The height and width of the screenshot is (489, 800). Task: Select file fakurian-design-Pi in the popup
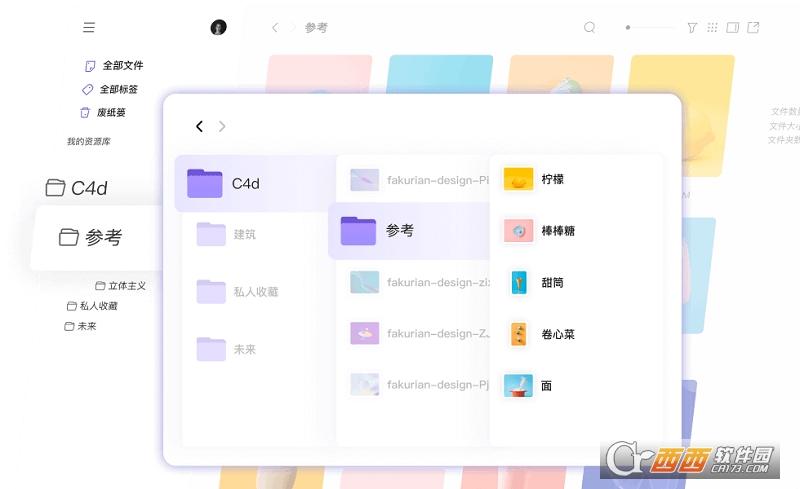click(x=419, y=180)
